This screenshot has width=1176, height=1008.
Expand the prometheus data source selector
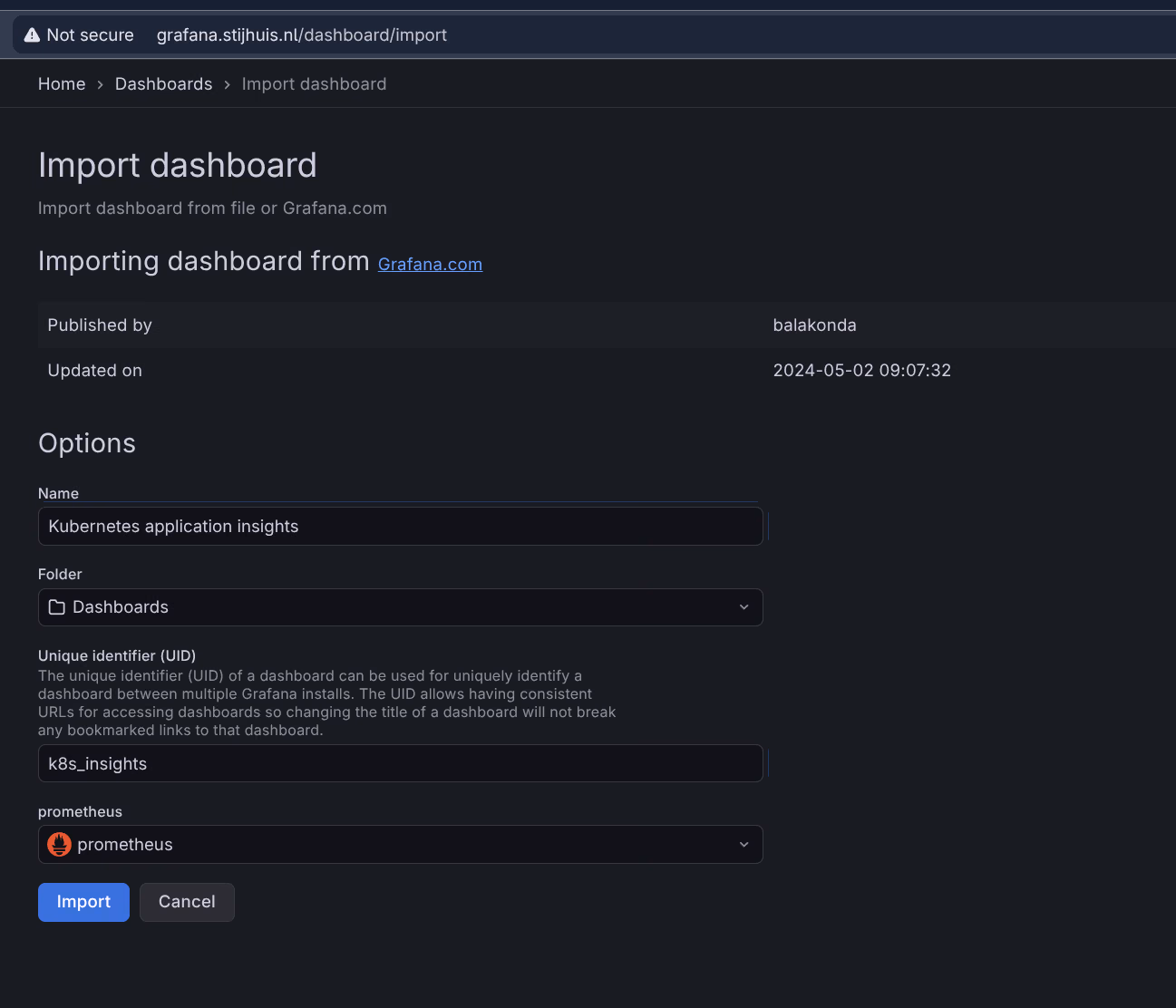(x=399, y=844)
